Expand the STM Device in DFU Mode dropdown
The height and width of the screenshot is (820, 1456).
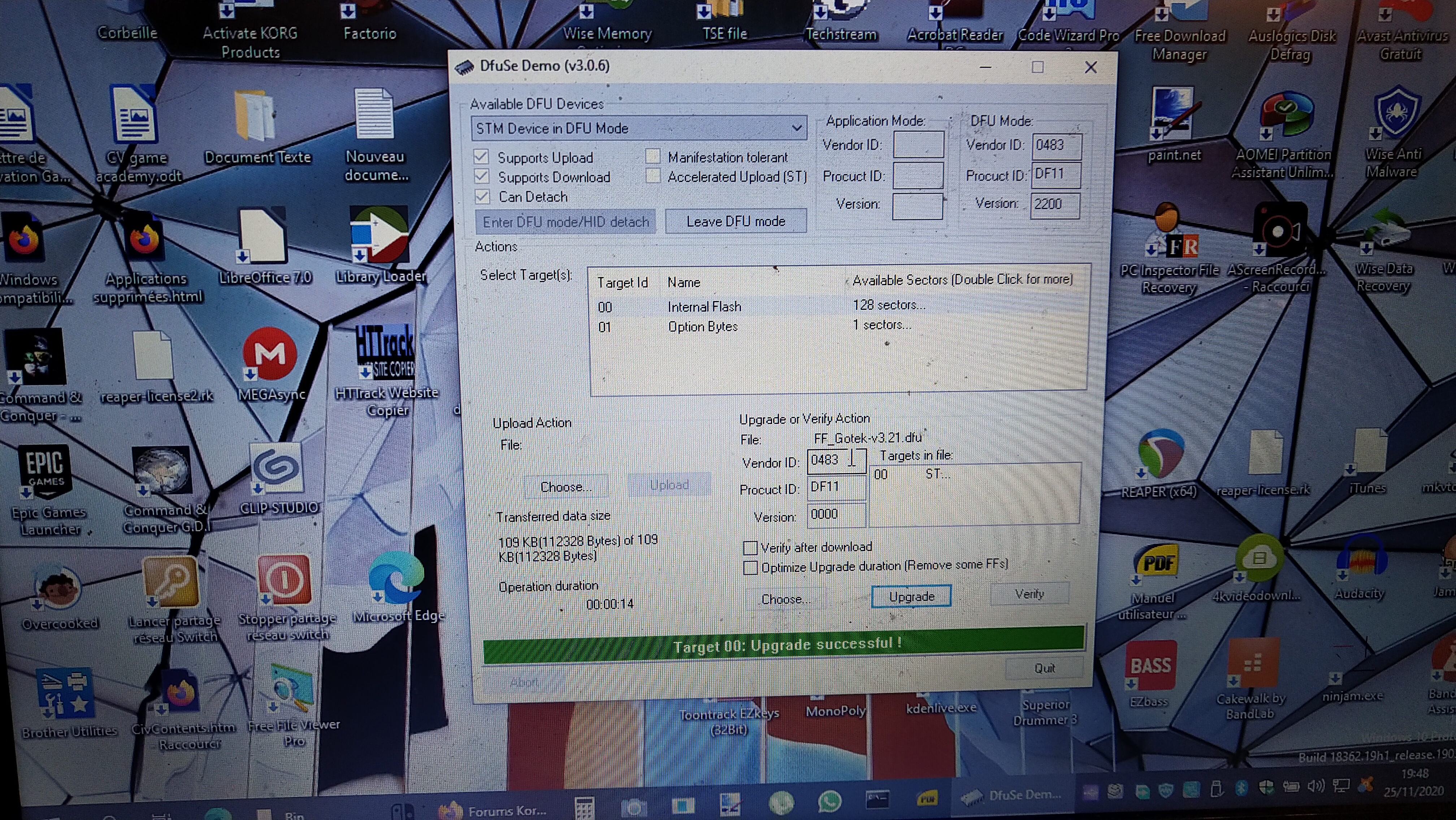tap(796, 128)
